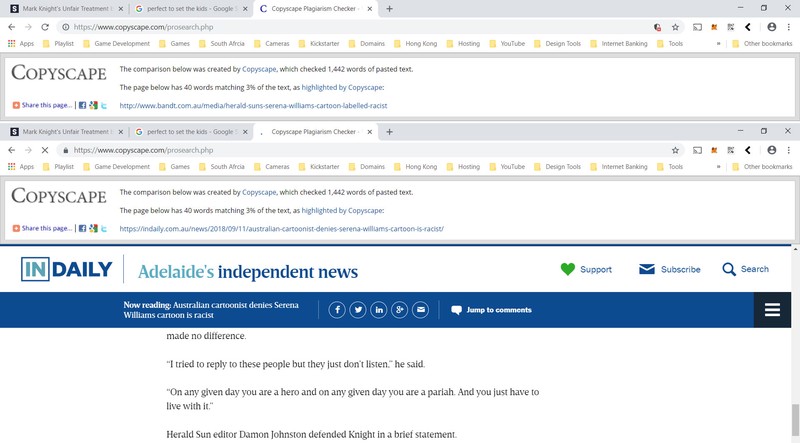The width and height of the screenshot is (800, 443).
Task: Click the red blocked-content icon in the bandt.com.au address bar
Action: [x=658, y=27]
